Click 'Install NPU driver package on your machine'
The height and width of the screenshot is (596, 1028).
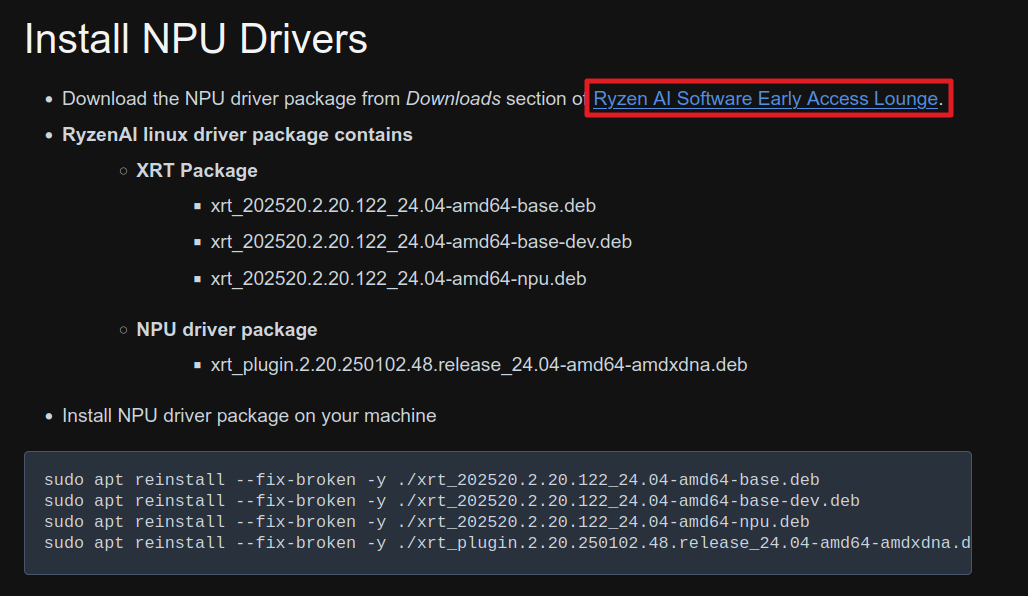(x=249, y=415)
